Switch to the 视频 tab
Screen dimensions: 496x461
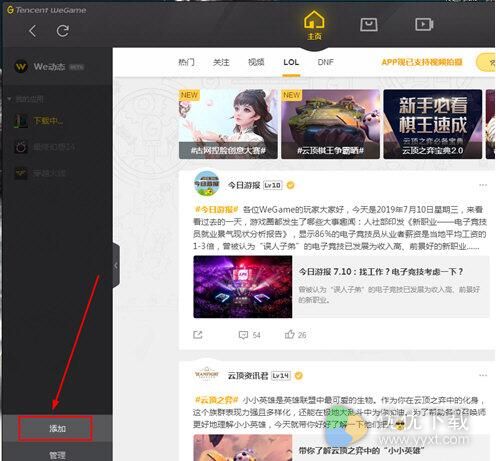pos(256,62)
